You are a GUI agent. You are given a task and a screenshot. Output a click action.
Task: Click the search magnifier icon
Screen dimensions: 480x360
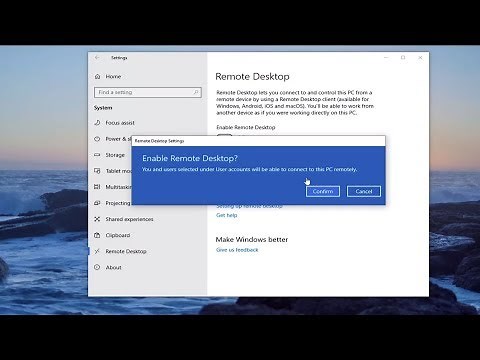tap(196, 92)
